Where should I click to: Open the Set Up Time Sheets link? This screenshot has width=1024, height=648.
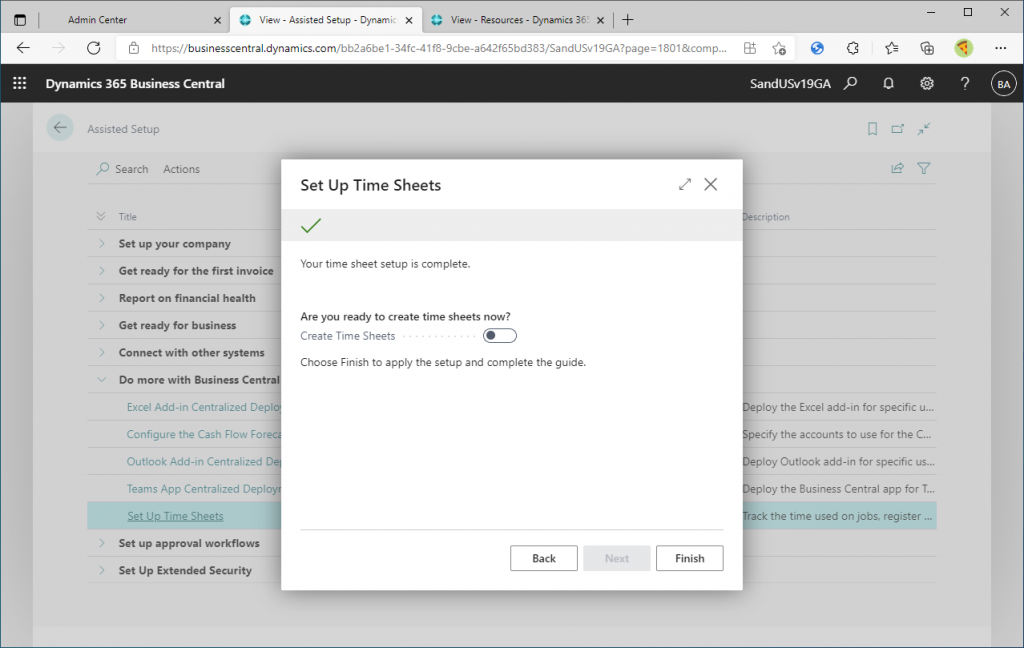pyautogui.click(x=175, y=516)
